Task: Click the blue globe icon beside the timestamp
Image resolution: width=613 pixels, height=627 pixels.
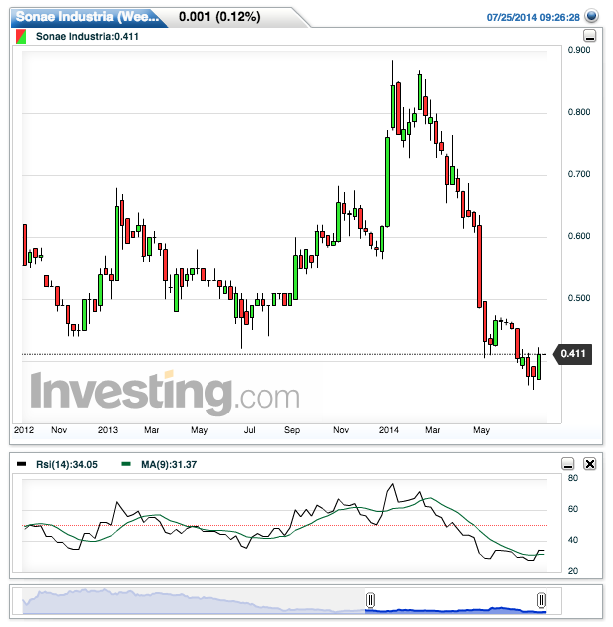Action: coord(591,16)
